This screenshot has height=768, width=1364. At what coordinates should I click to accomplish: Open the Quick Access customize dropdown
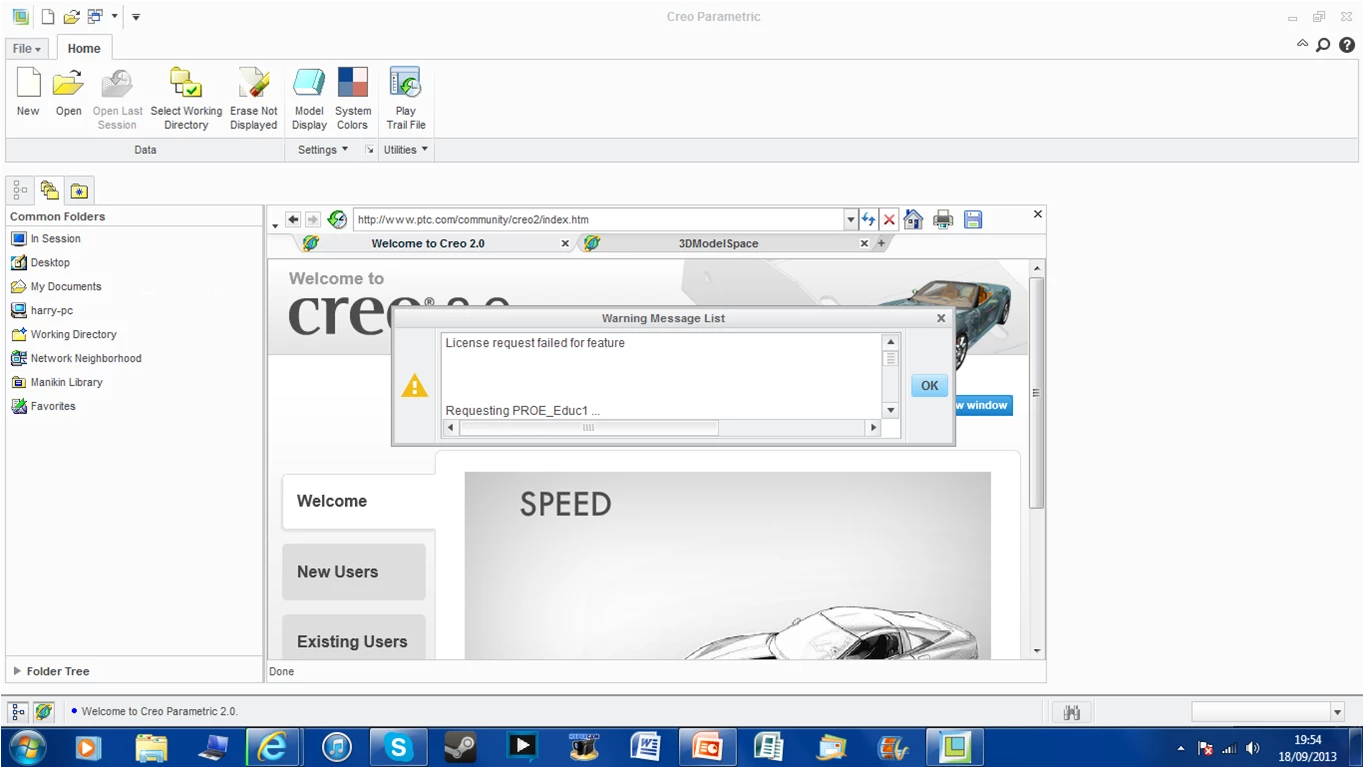136,17
